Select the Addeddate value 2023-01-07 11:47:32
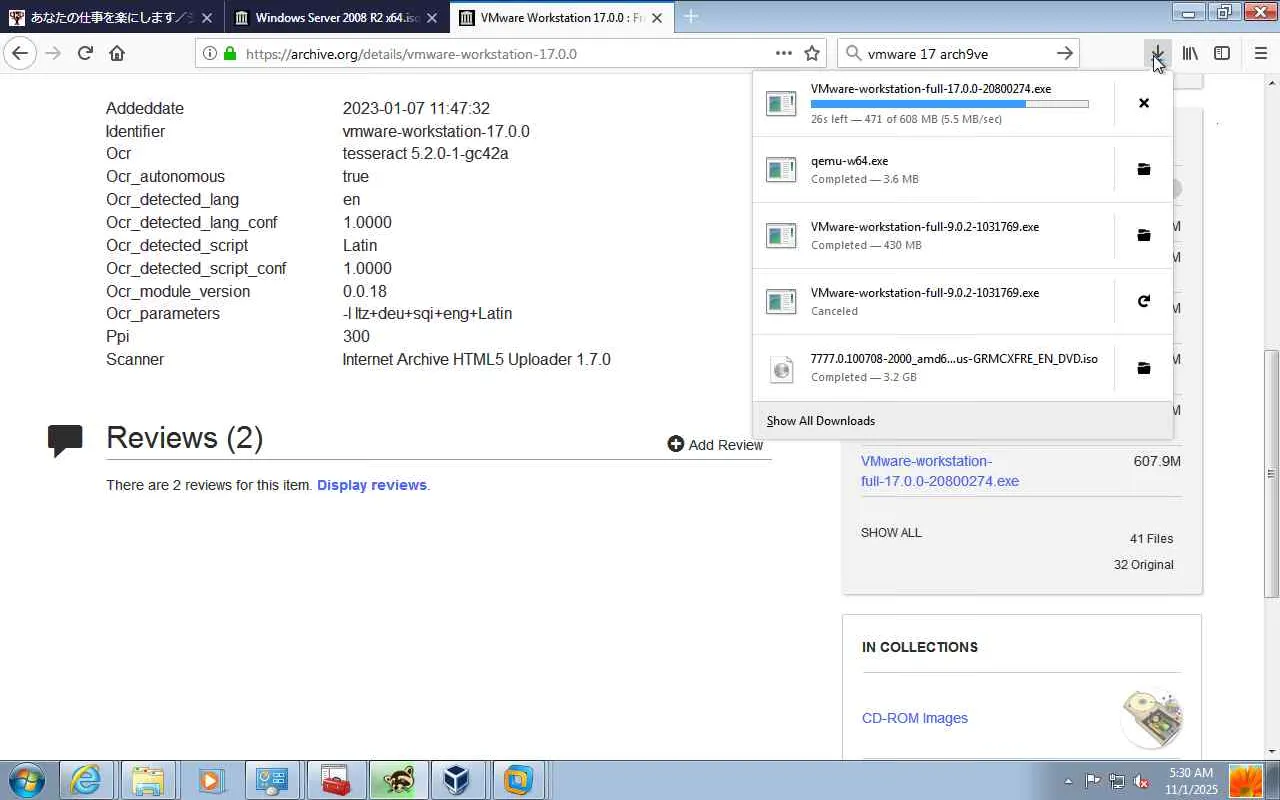This screenshot has width=1280, height=800. [x=416, y=108]
